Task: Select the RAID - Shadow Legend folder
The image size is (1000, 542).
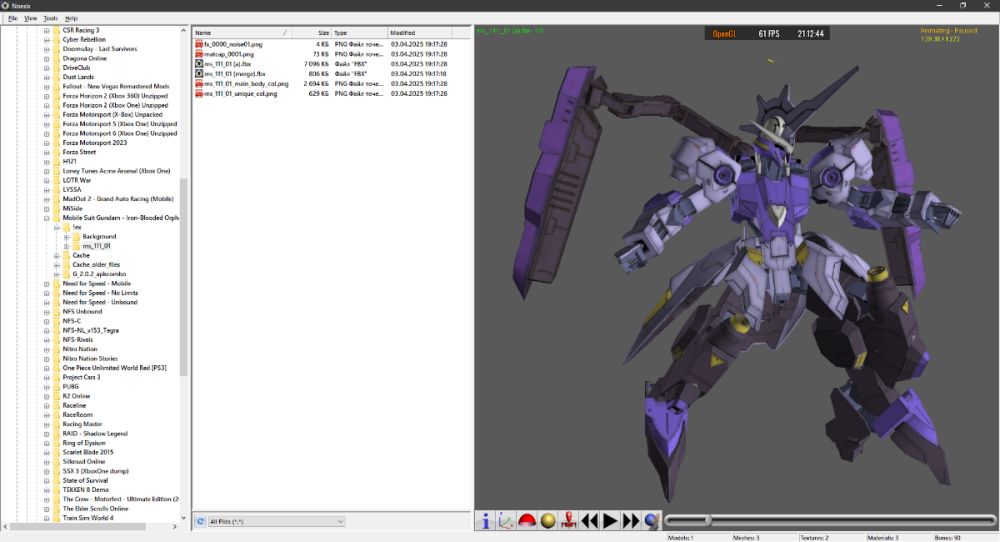Action: [95, 434]
